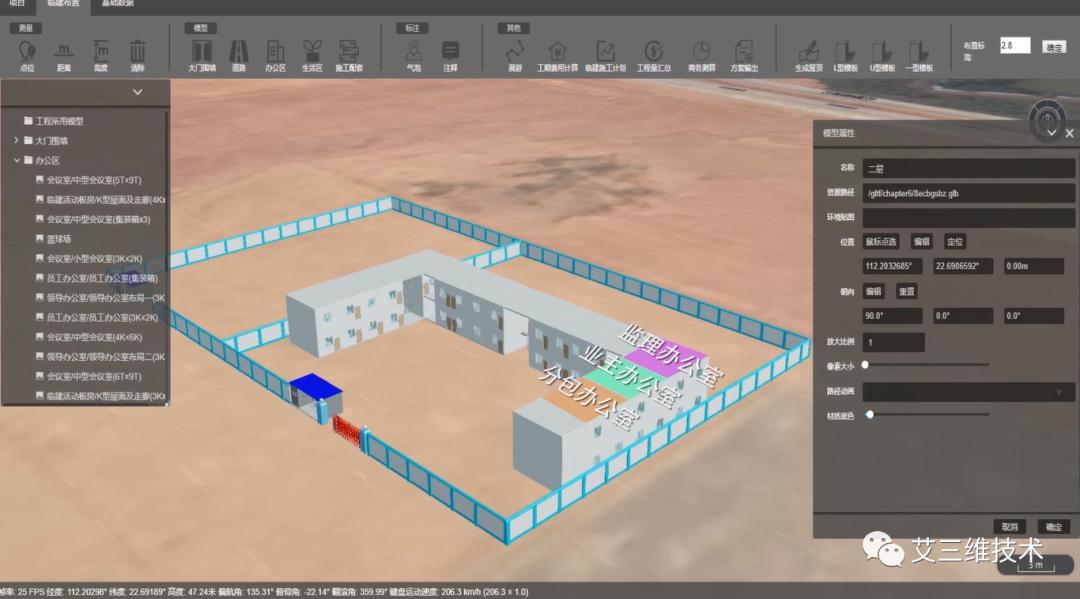This screenshot has width=1080, height=599.
Task: Open 工程量汇总 quantity summary tool
Action: (x=652, y=51)
